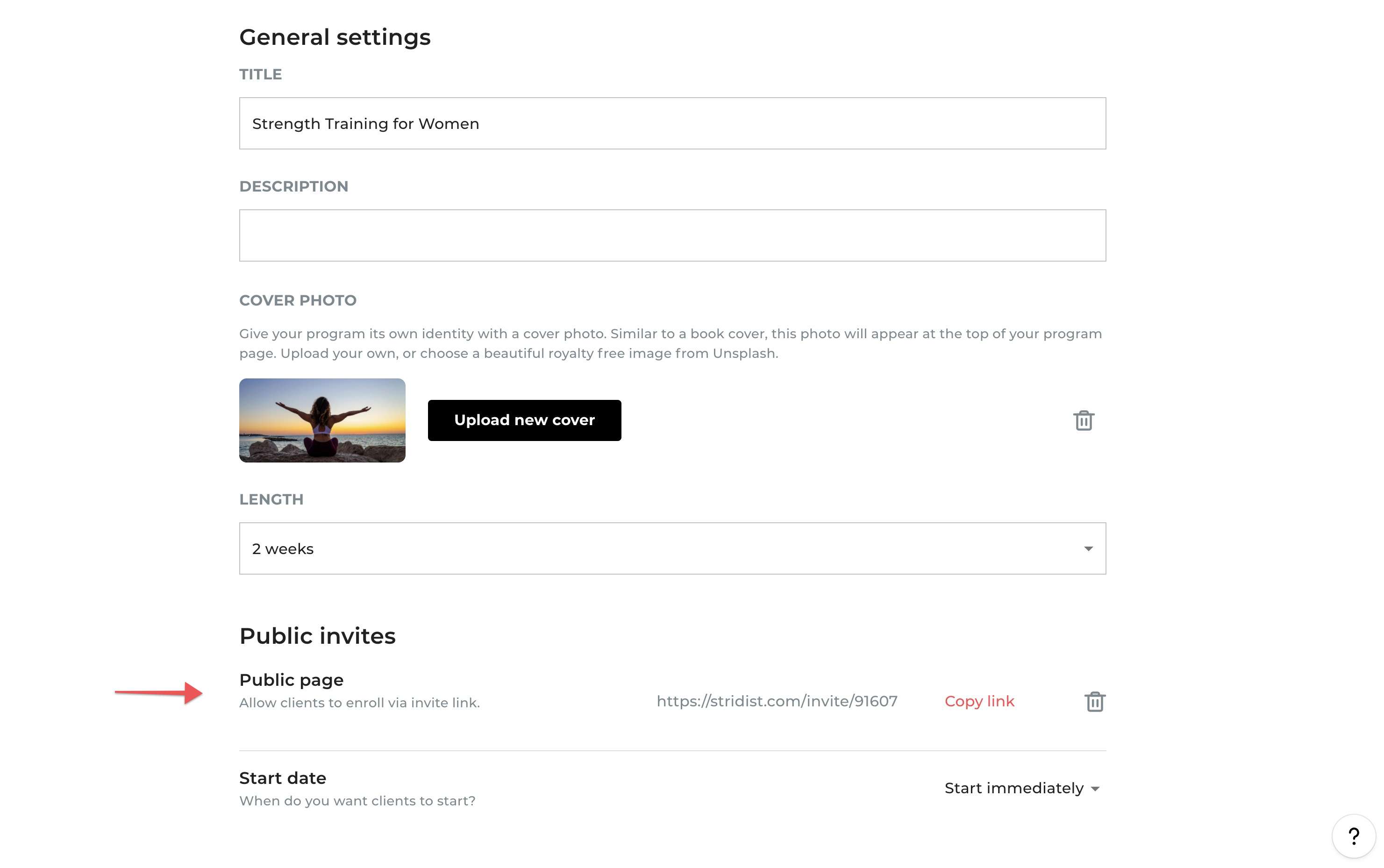Click the Public page label
This screenshot has height=868, width=1384.
point(291,680)
